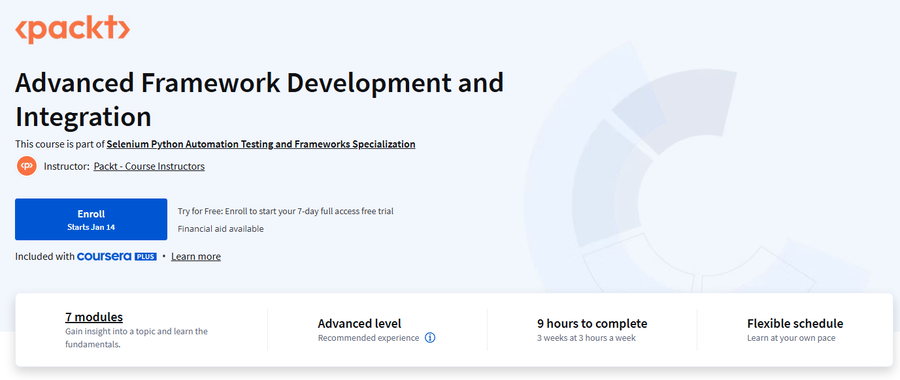Click the Advanced level label
This screenshot has height=380, width=900.
(359, 324)
